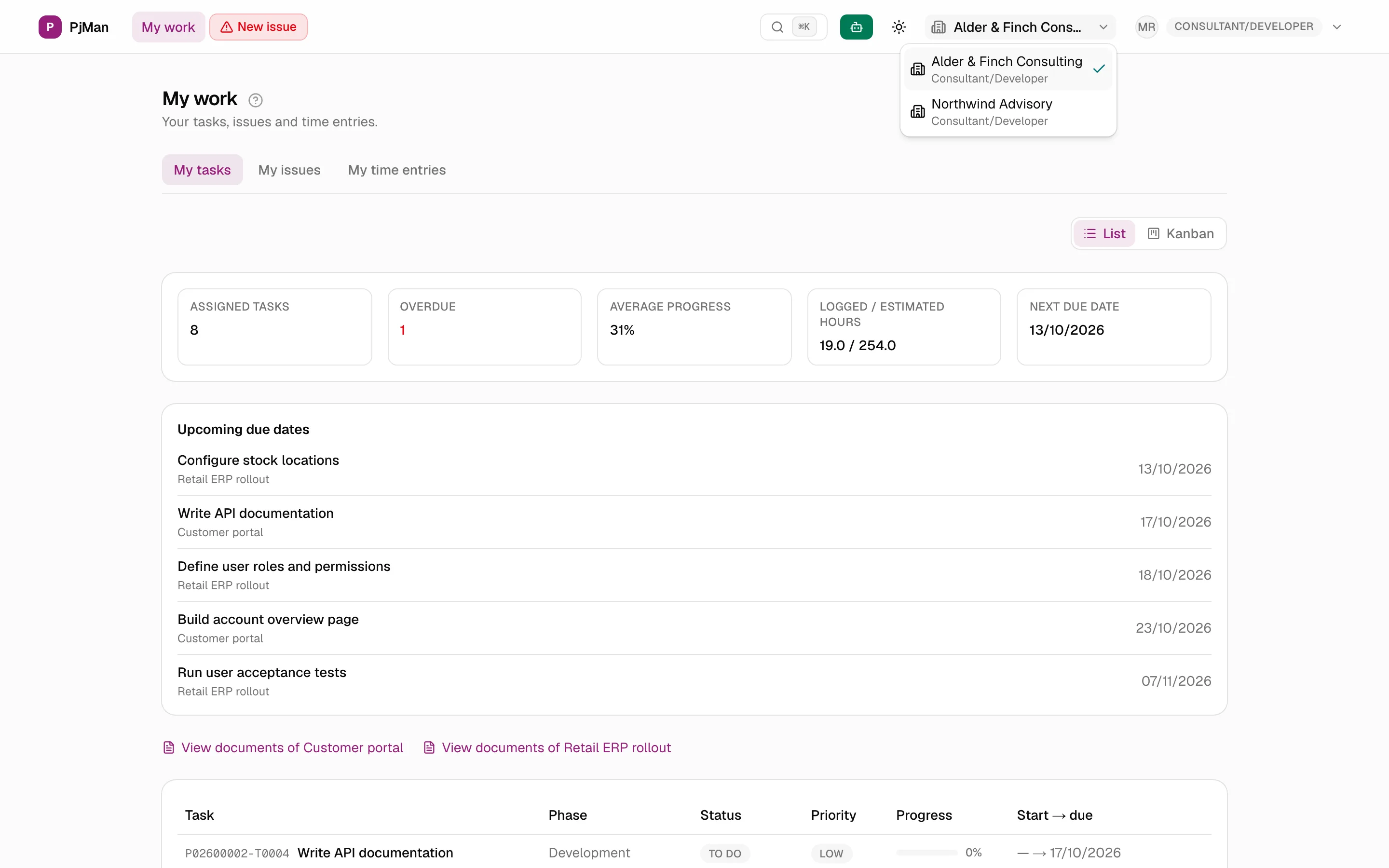
Task: Click the Logged / Estimated Hours card
Action: coord(904,326)
